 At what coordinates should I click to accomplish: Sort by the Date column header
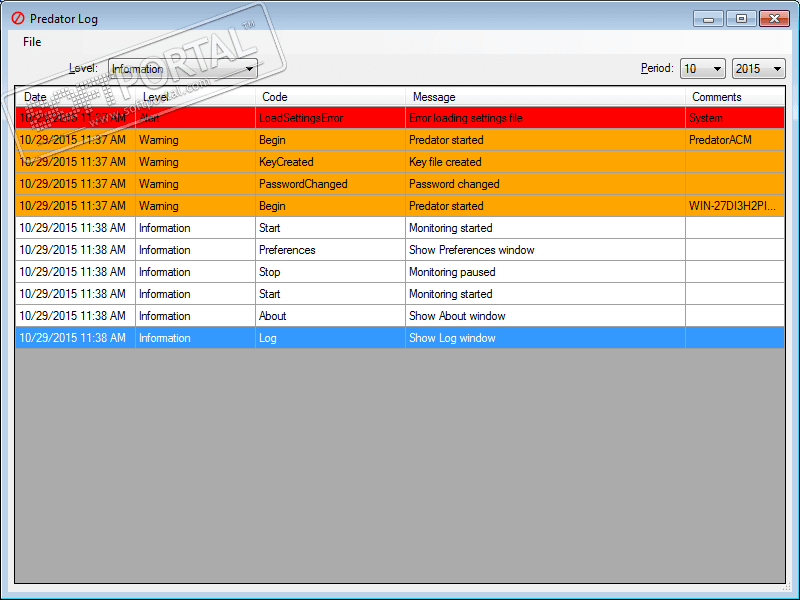[76, 96]
